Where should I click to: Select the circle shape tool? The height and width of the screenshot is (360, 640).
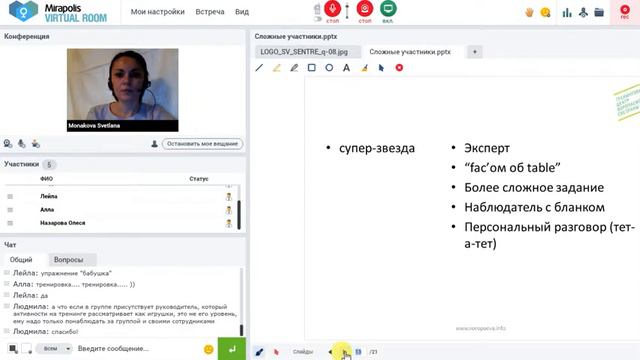pyautogui.click(x=329, y=68)
